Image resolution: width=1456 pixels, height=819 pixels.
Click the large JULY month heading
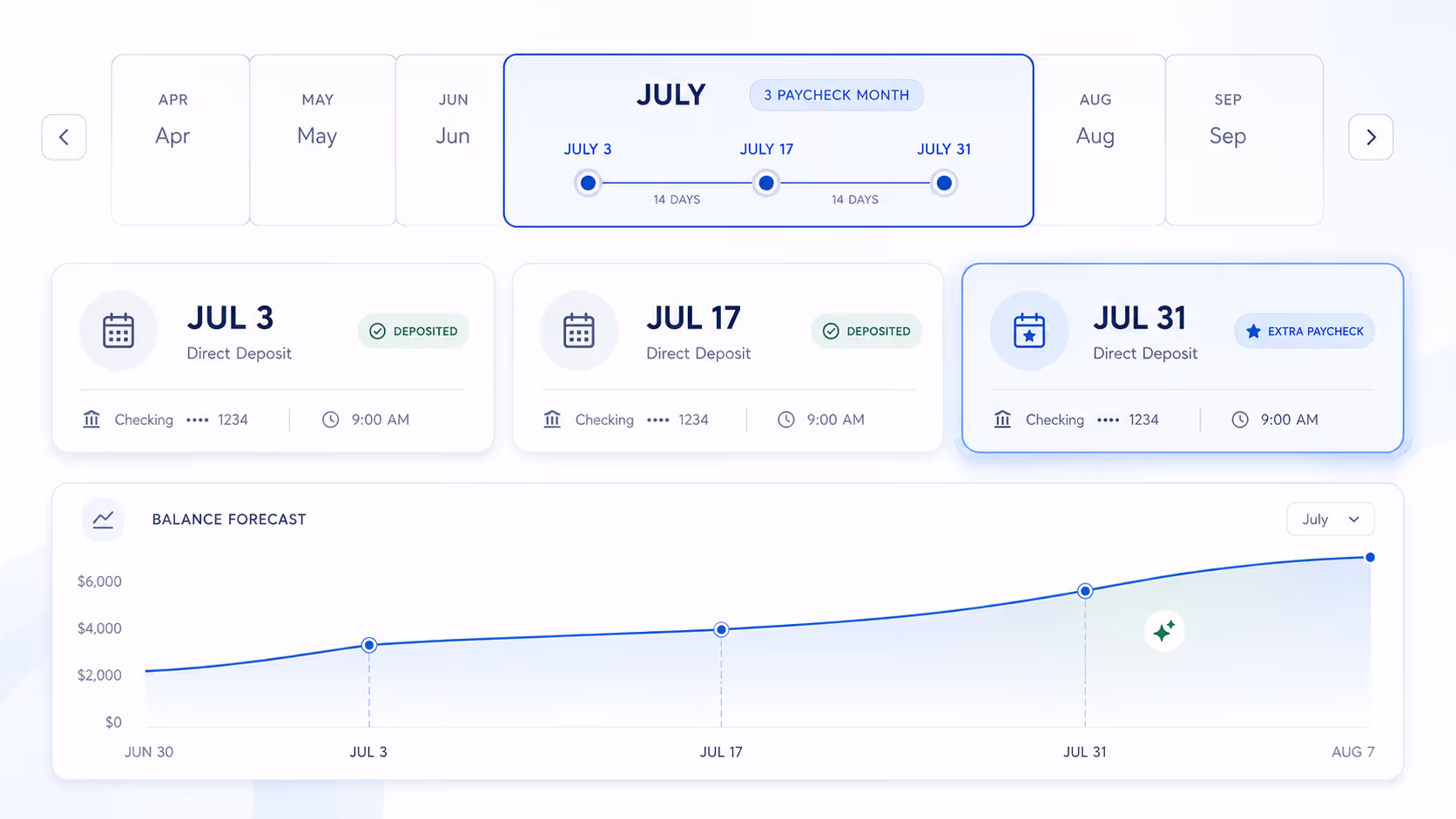(671, 95)
